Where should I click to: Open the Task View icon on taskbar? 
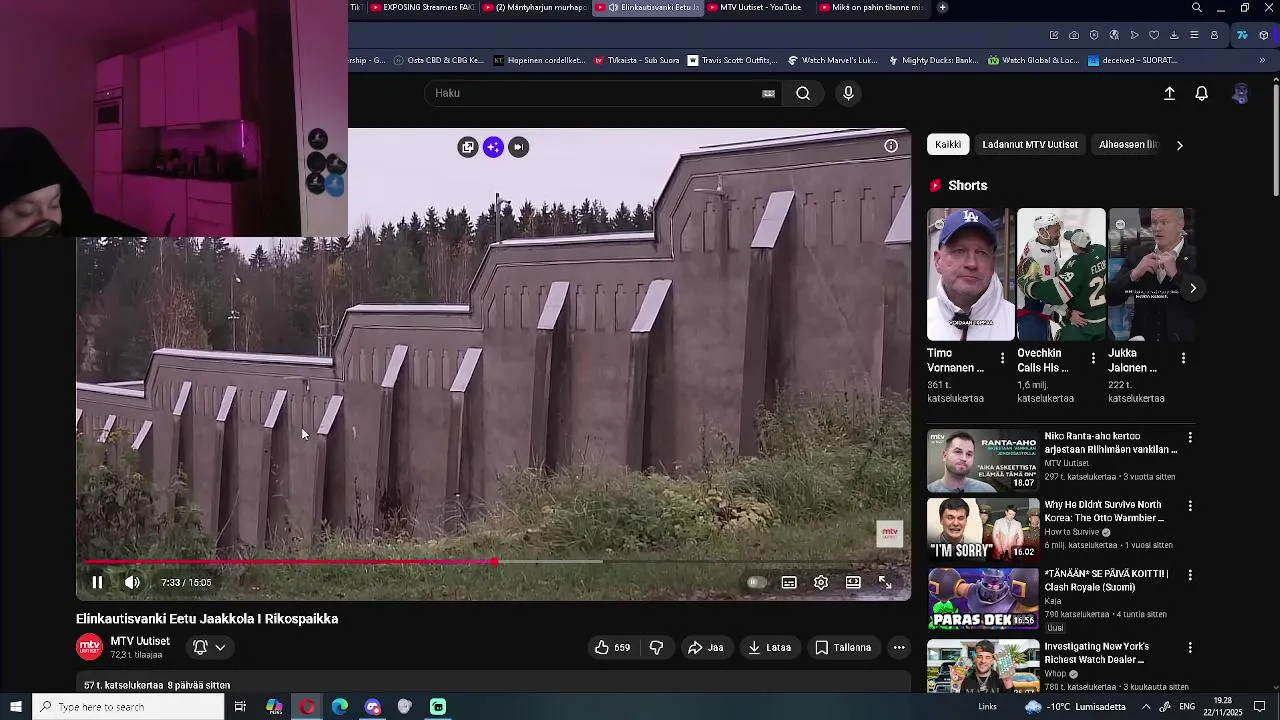[x=240, y=707]
